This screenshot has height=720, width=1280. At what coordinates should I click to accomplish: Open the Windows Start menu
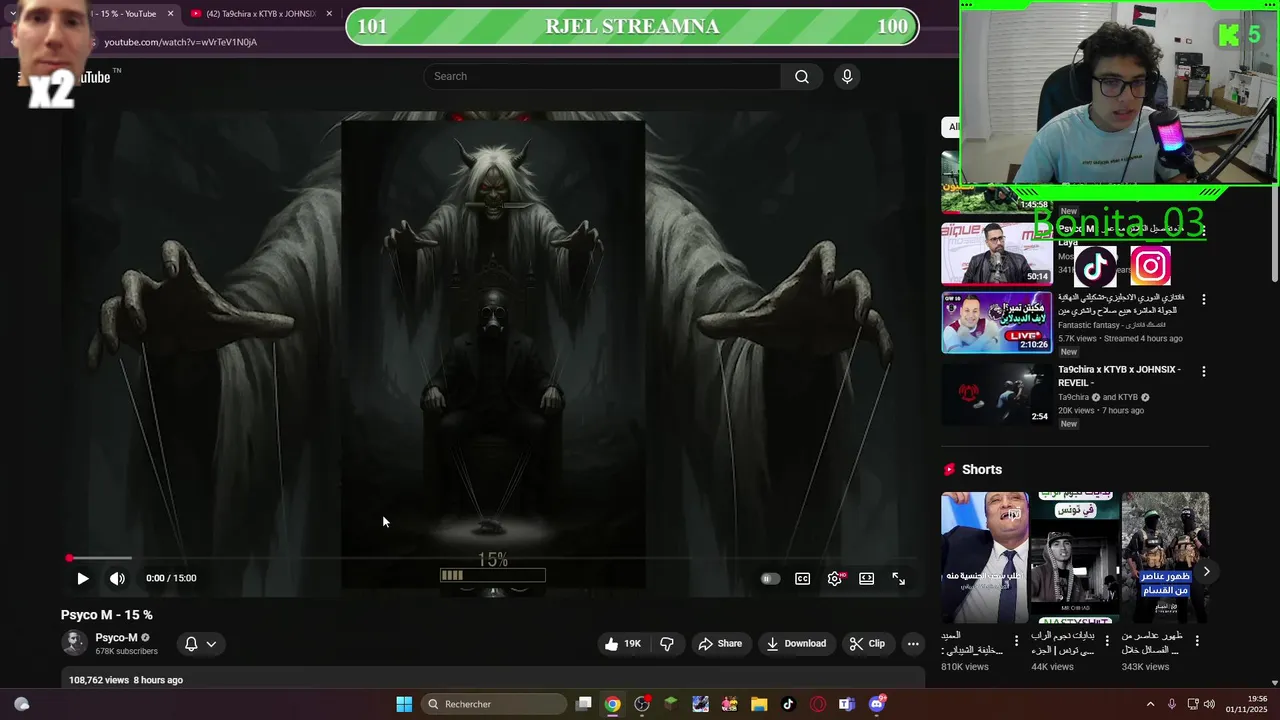pos(404,704)
